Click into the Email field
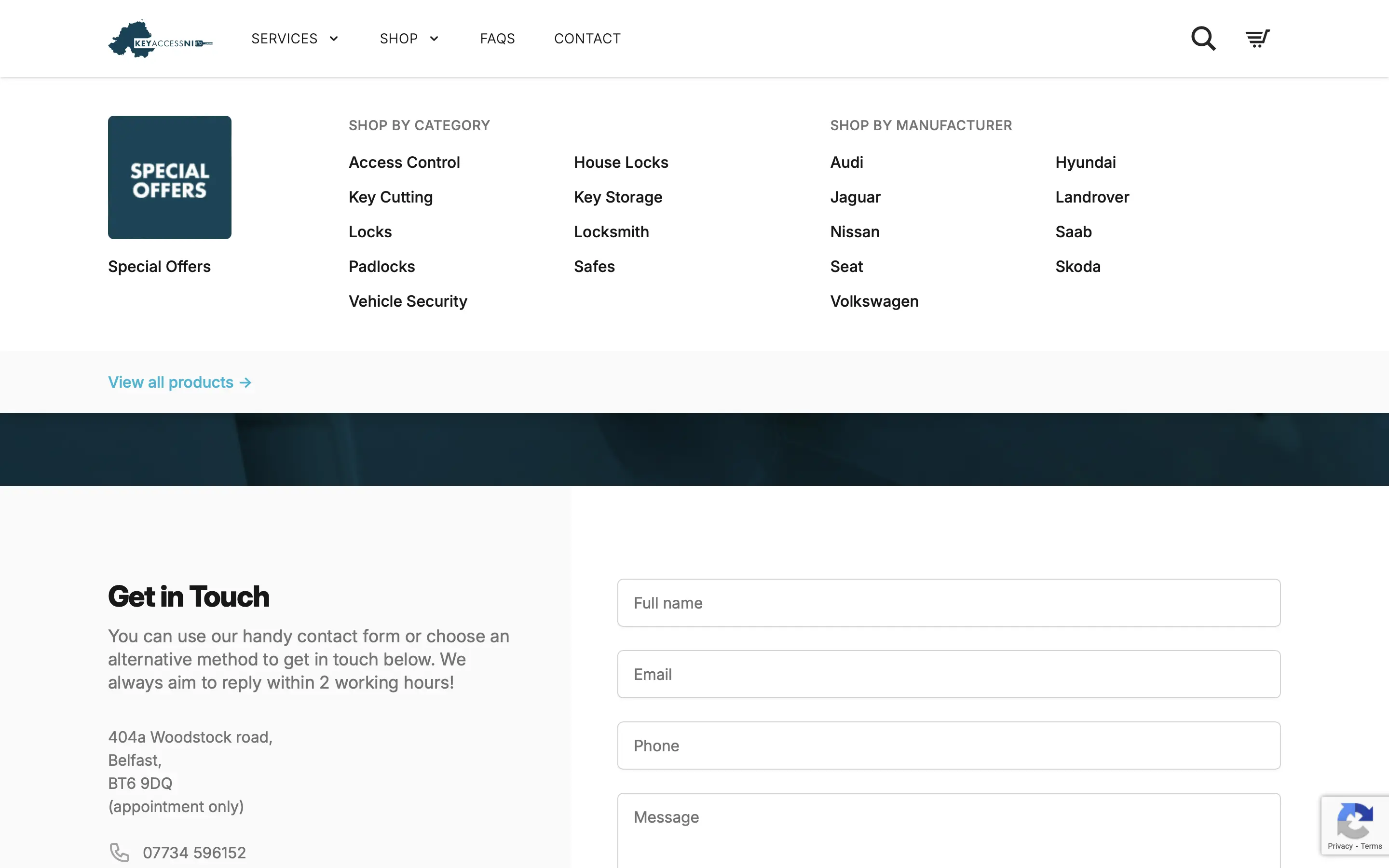1389x868 pixels. click(948, 674)
